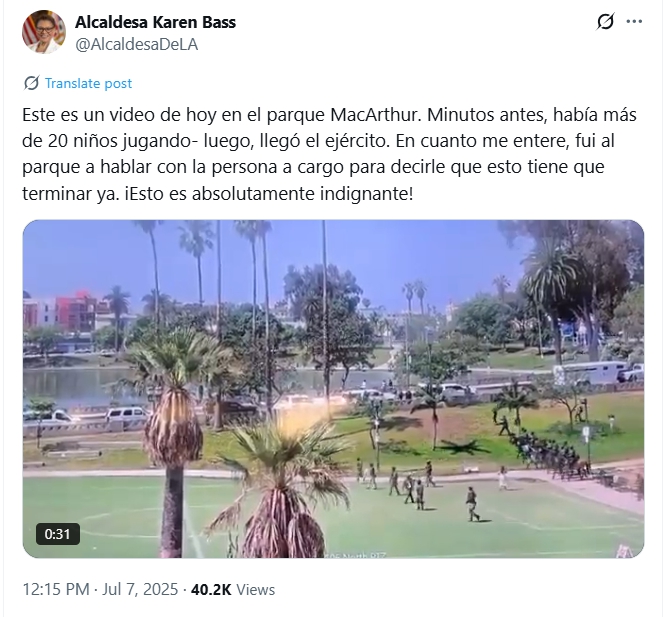Click the pink building in the video background

tap(76, 311)
